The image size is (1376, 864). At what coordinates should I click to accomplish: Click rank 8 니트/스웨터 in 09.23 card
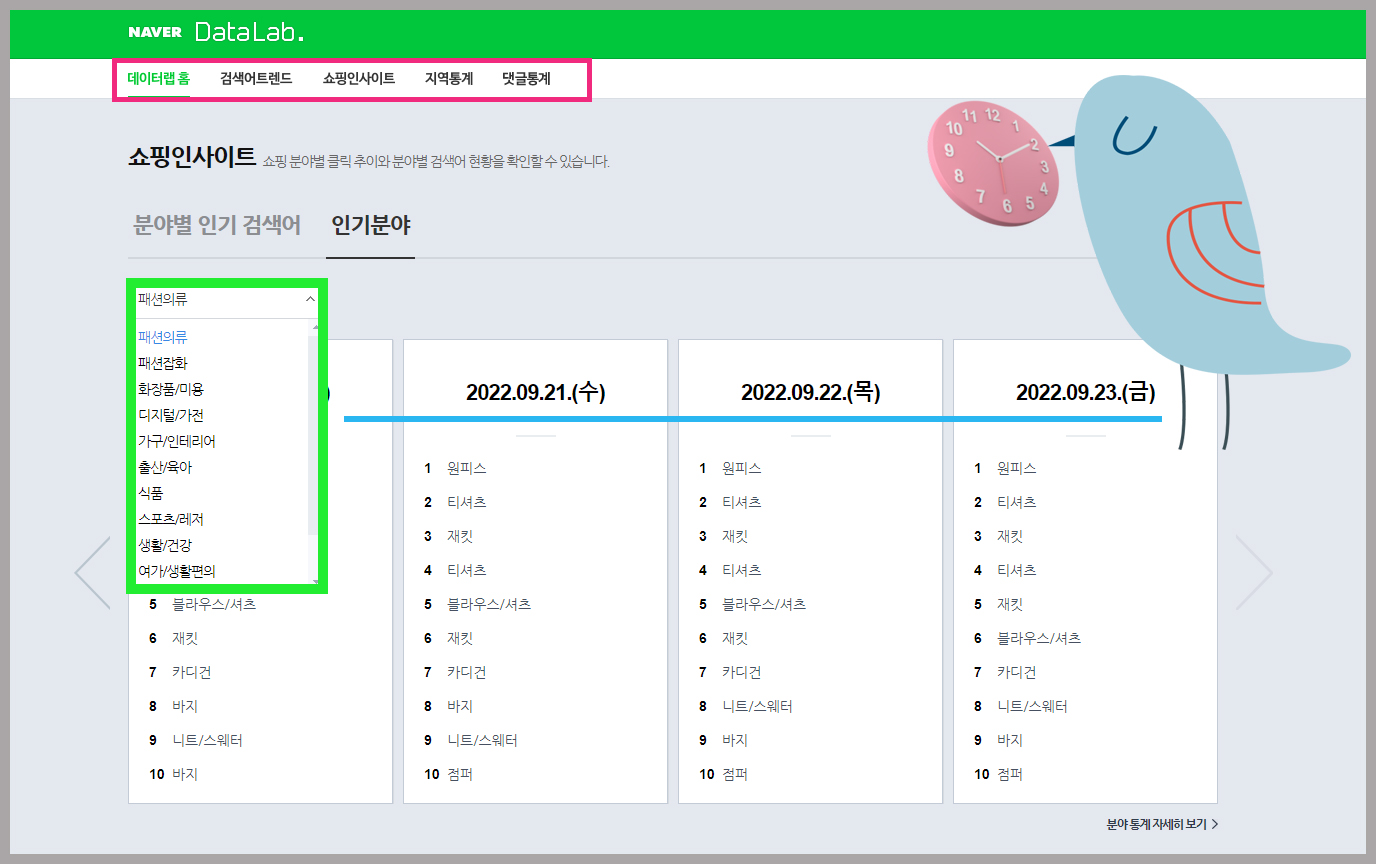click(x=1032, y=706)
